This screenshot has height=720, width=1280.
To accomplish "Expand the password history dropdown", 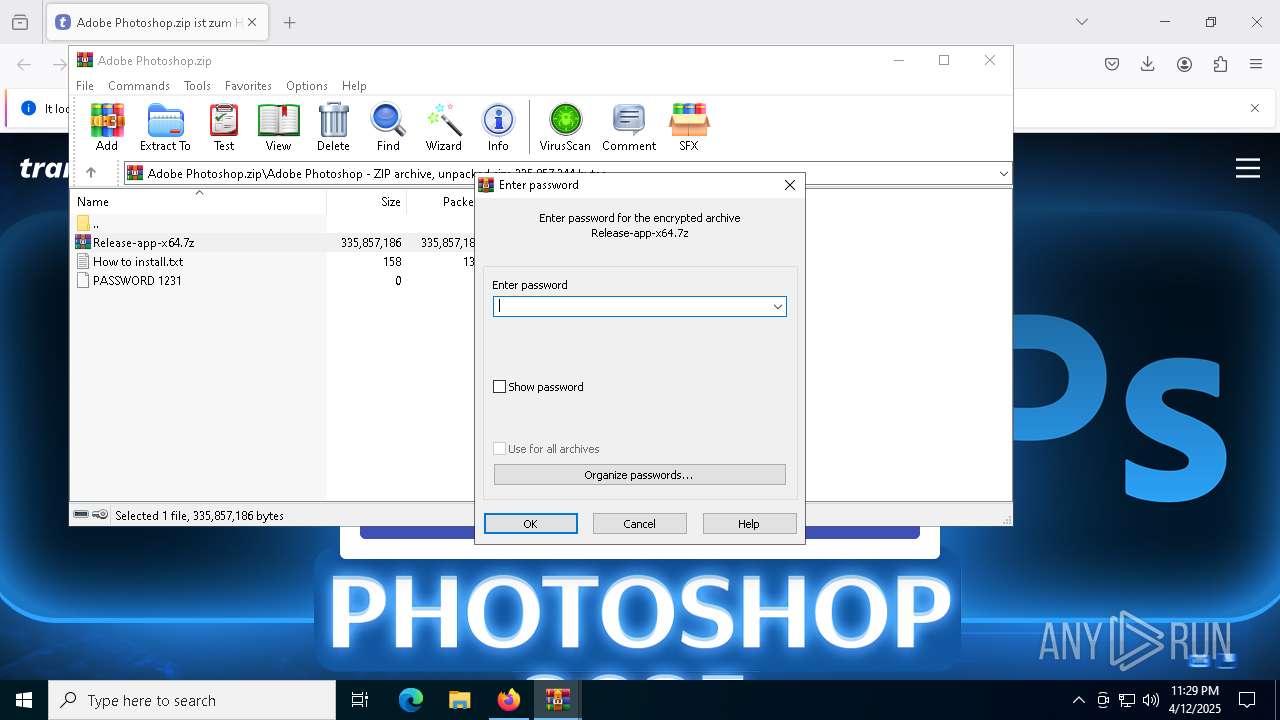I will click(x=777, y=306).
